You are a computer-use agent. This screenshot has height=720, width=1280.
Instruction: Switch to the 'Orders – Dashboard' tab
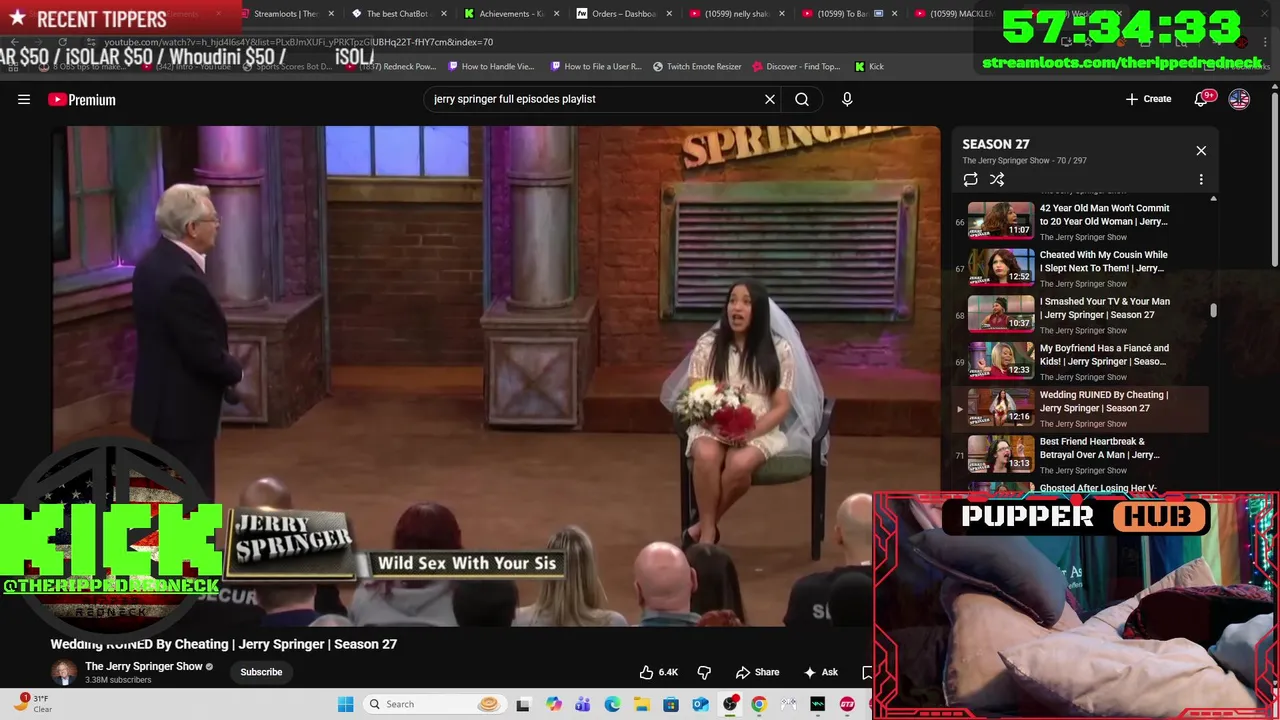pos(623,14)
